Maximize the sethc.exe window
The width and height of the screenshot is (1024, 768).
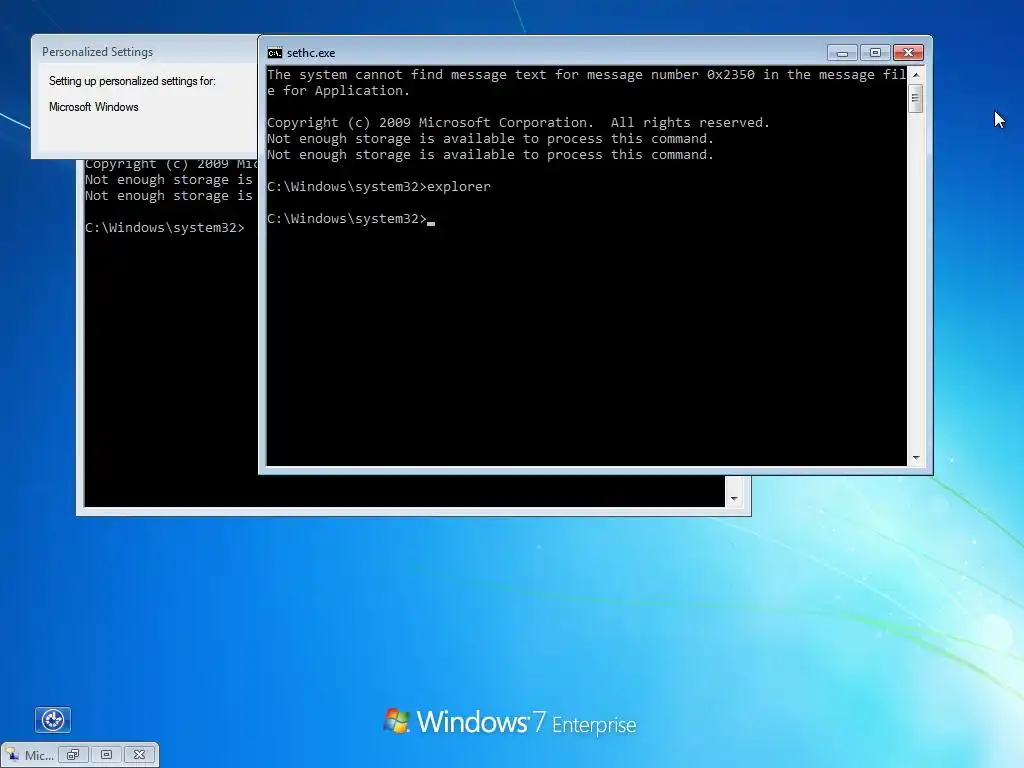pyautogui.click(x=875, y=53)
